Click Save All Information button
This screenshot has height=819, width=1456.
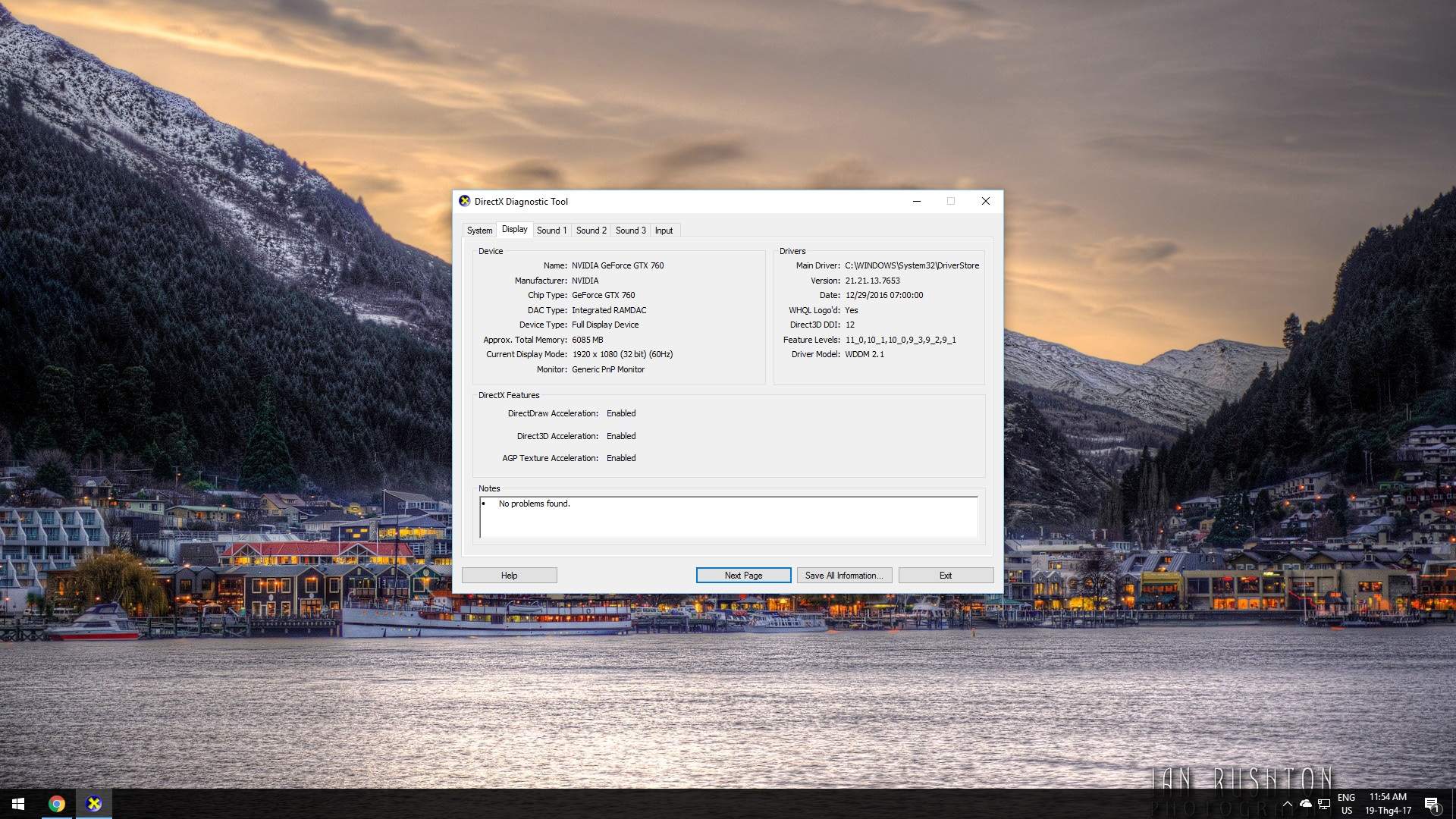coord(843,576)
